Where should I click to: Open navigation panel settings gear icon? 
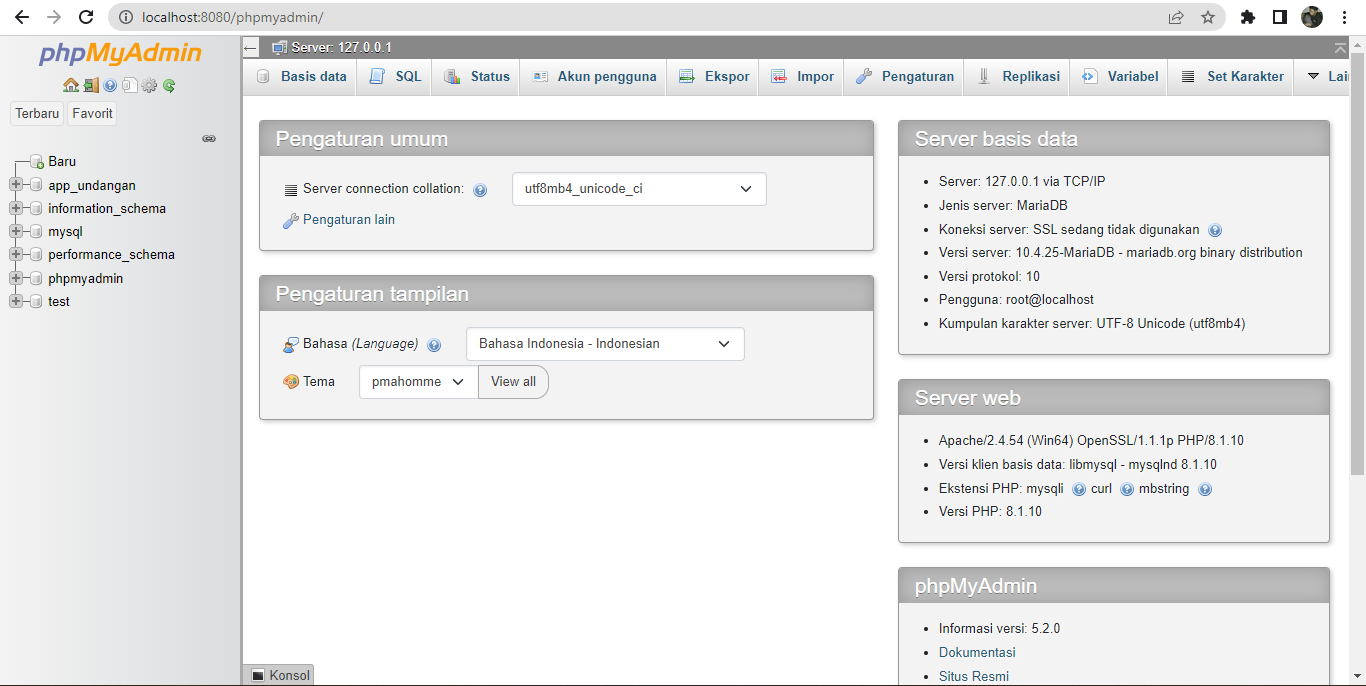[x=149, y=86]
